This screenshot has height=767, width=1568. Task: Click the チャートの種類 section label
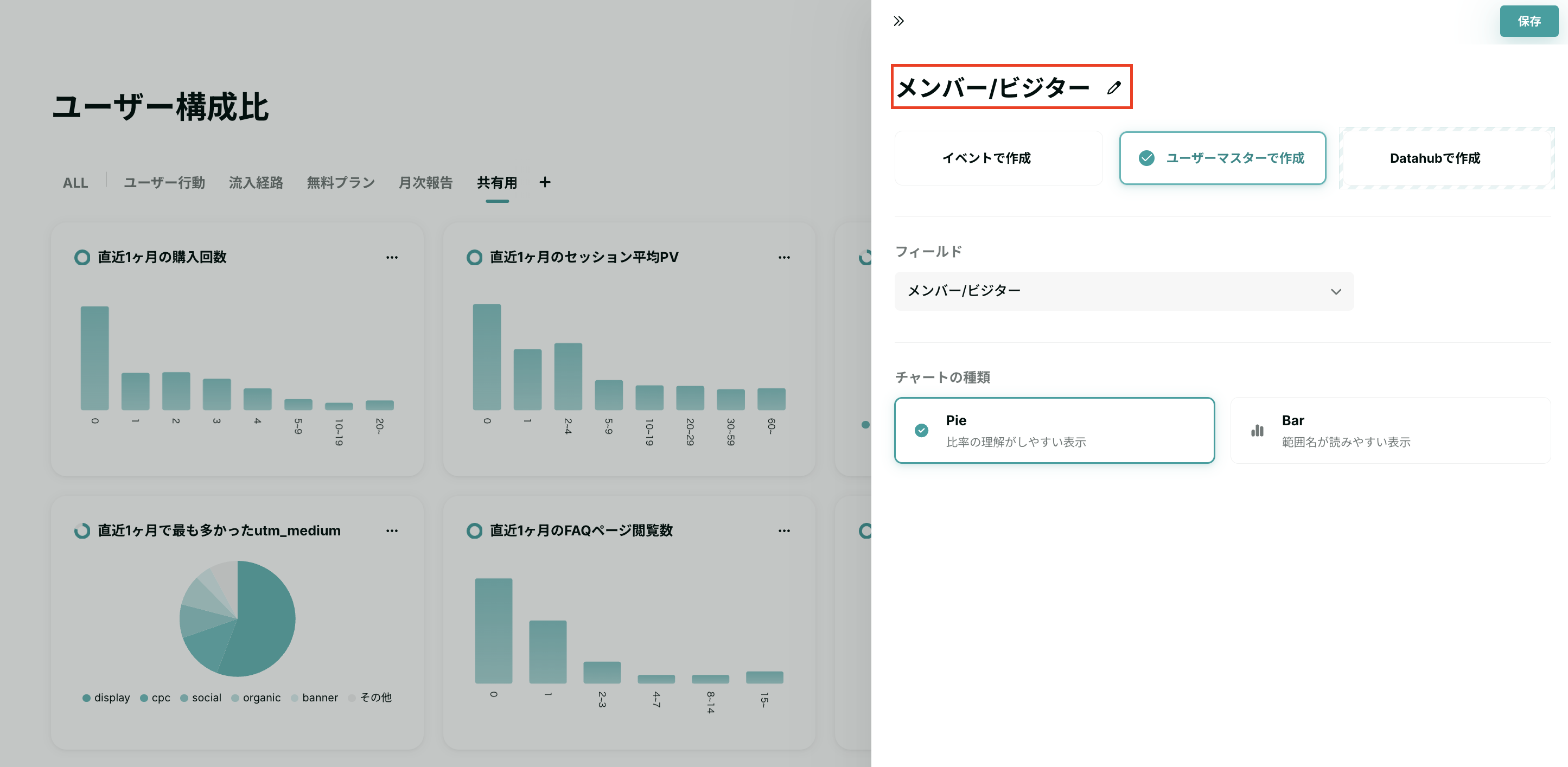942,378
